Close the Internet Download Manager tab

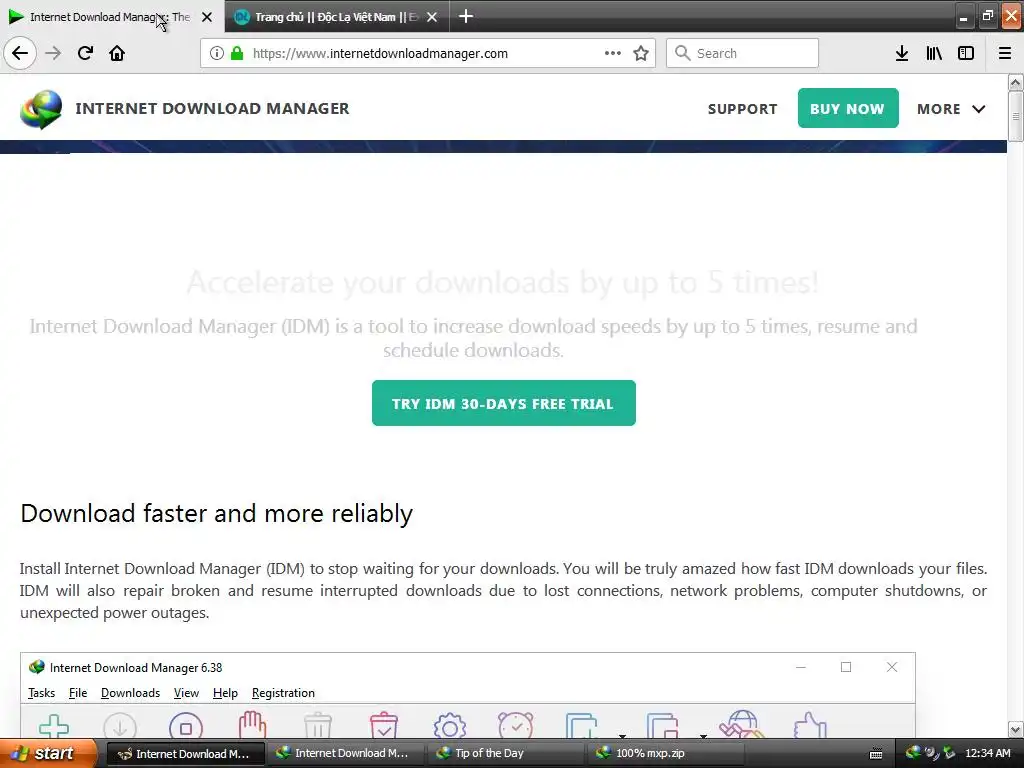(x=207, y=17)
